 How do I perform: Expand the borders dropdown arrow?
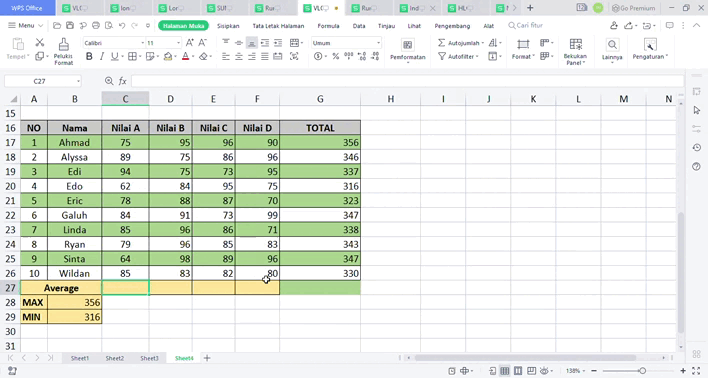point(140,56)
